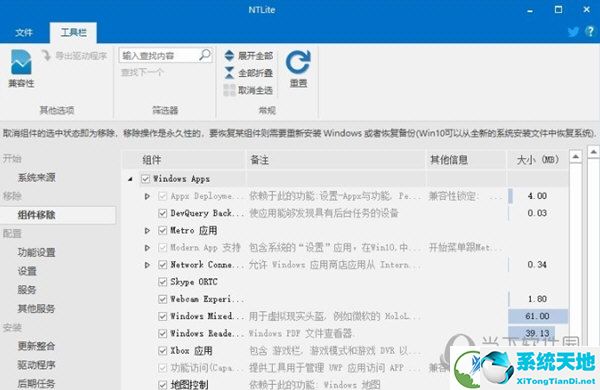Click the outer window scroll-up arrow

coord(593,152)
